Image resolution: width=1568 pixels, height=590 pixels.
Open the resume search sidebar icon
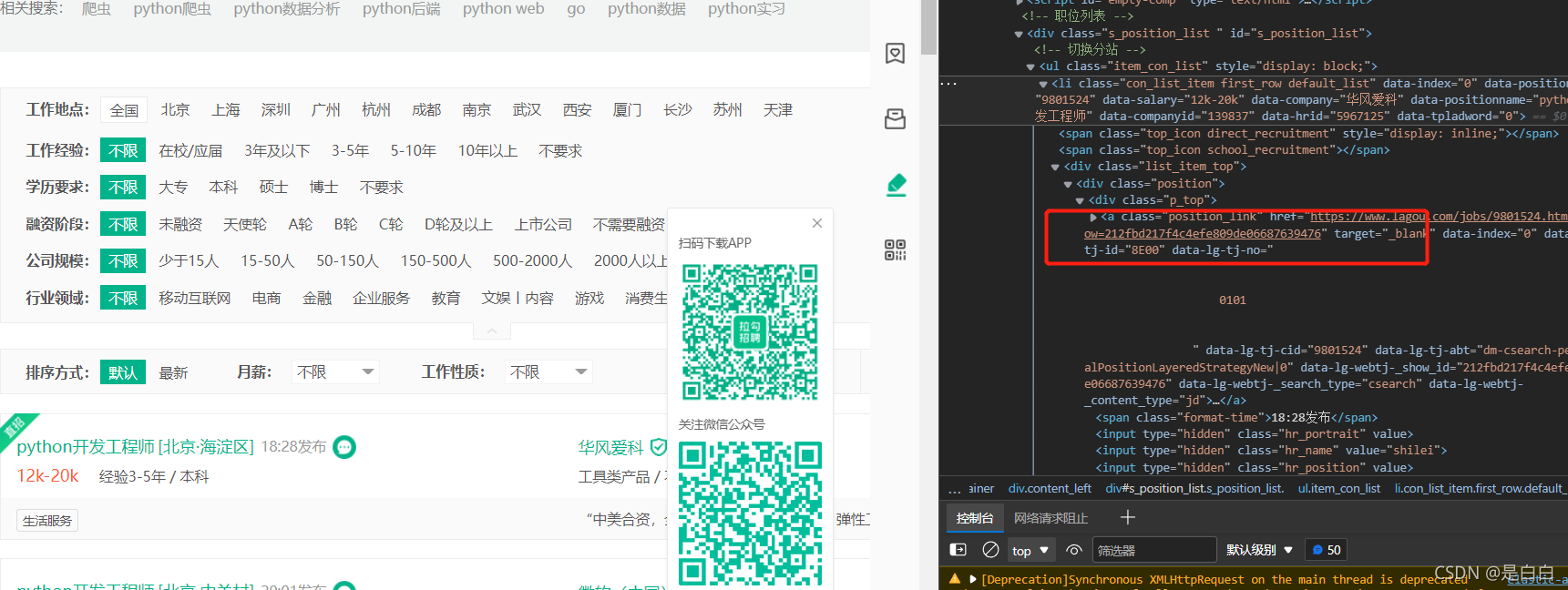tap(896, 54)
